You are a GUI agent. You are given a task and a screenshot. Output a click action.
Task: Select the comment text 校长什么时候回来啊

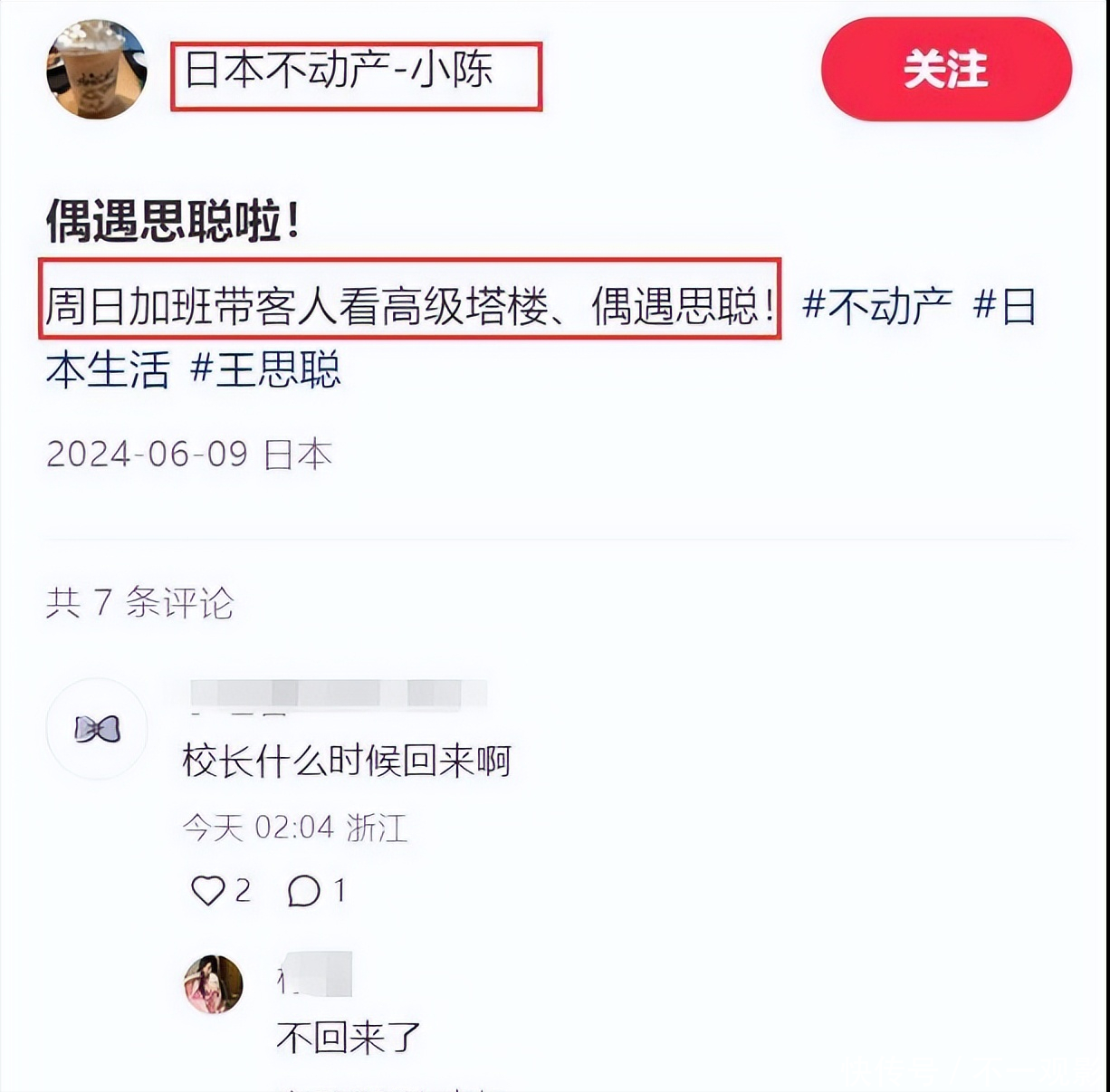point(347,761)
